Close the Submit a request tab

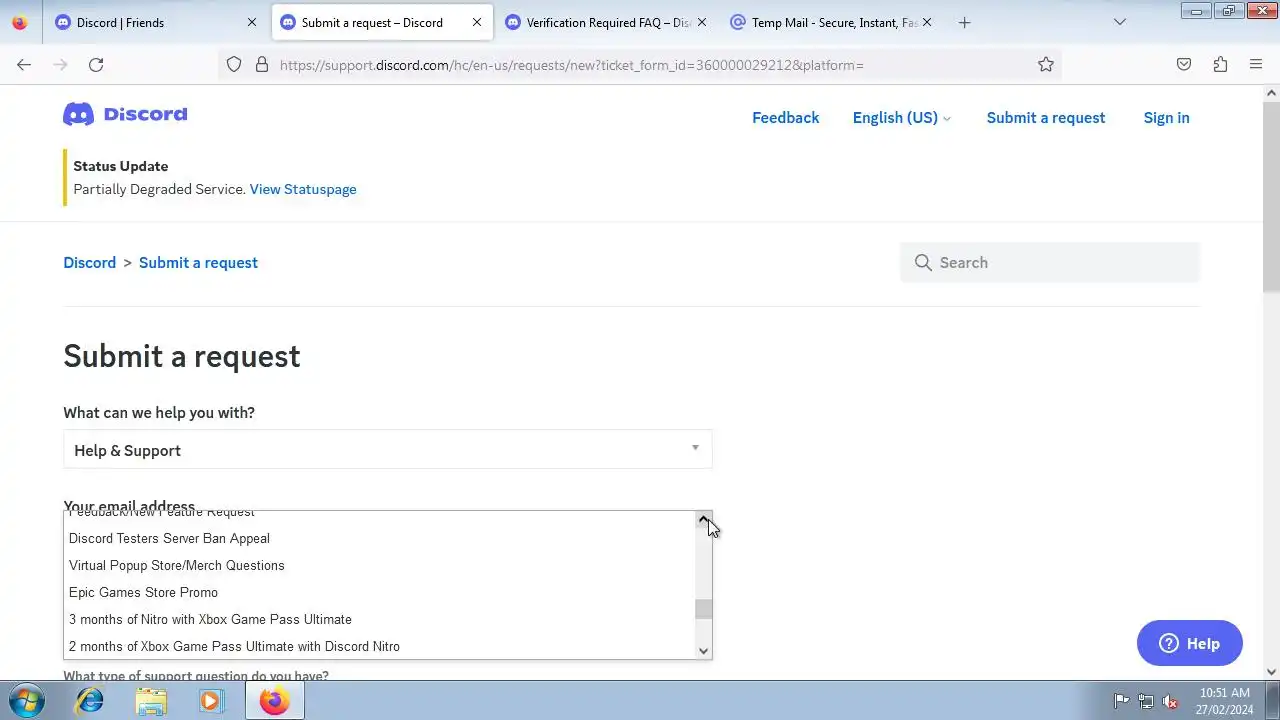pos(476,22)
